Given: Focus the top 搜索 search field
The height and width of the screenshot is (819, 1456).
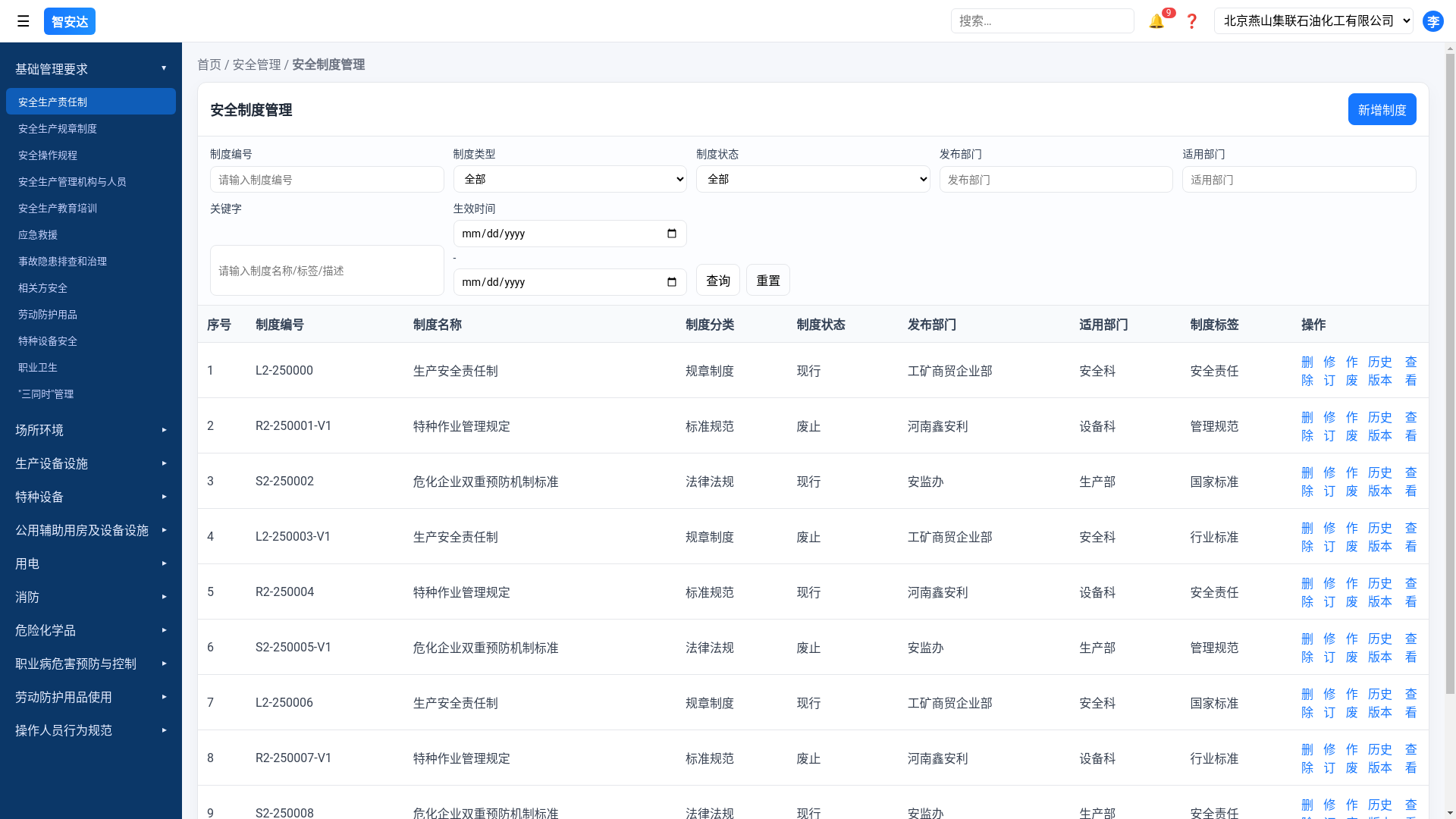Looking at the screenshot, I should (1042, 21).
